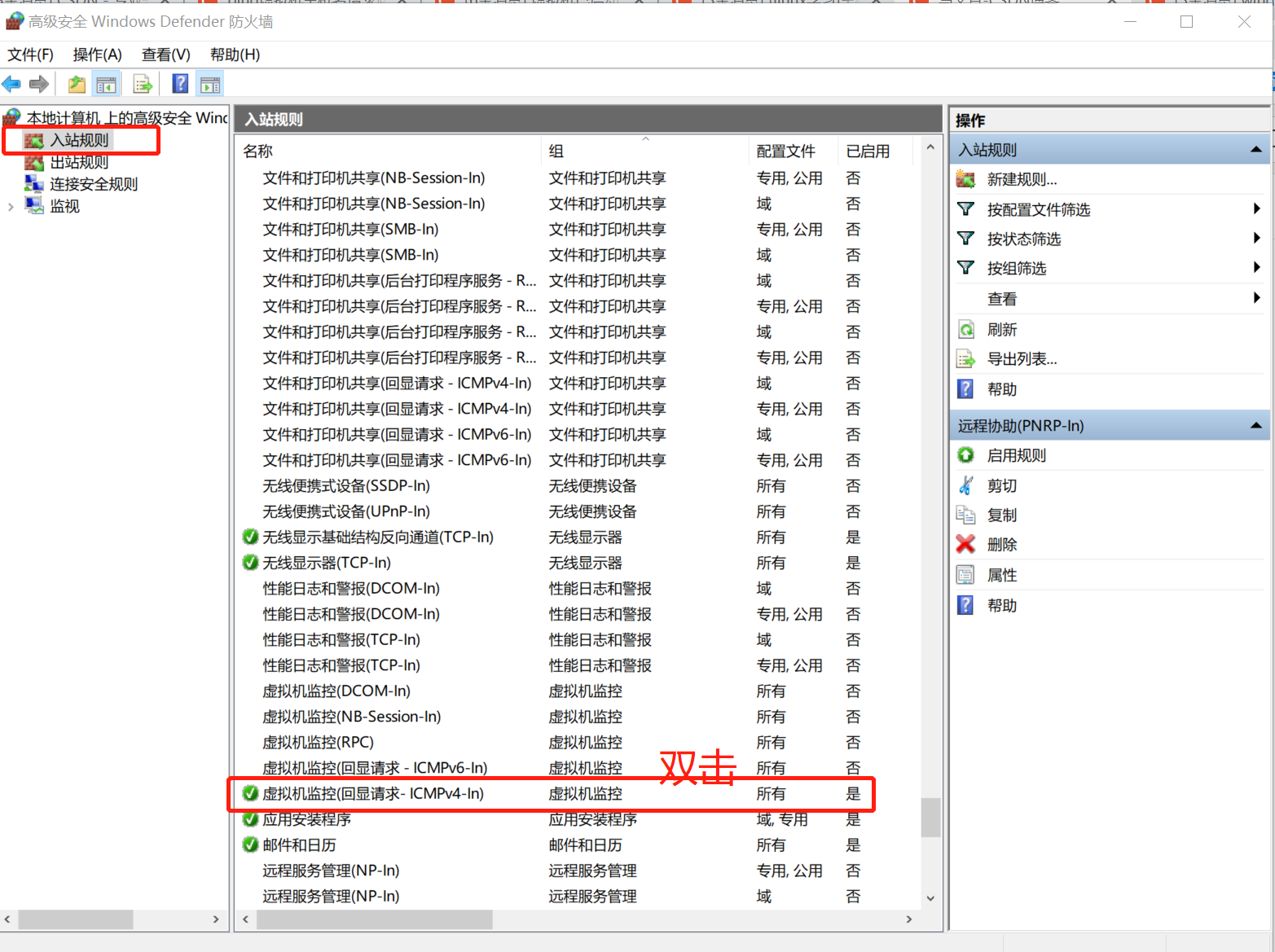Click the tree pane scroll right arrow
Screen dimensions: 1275x952
coord(215,919)
